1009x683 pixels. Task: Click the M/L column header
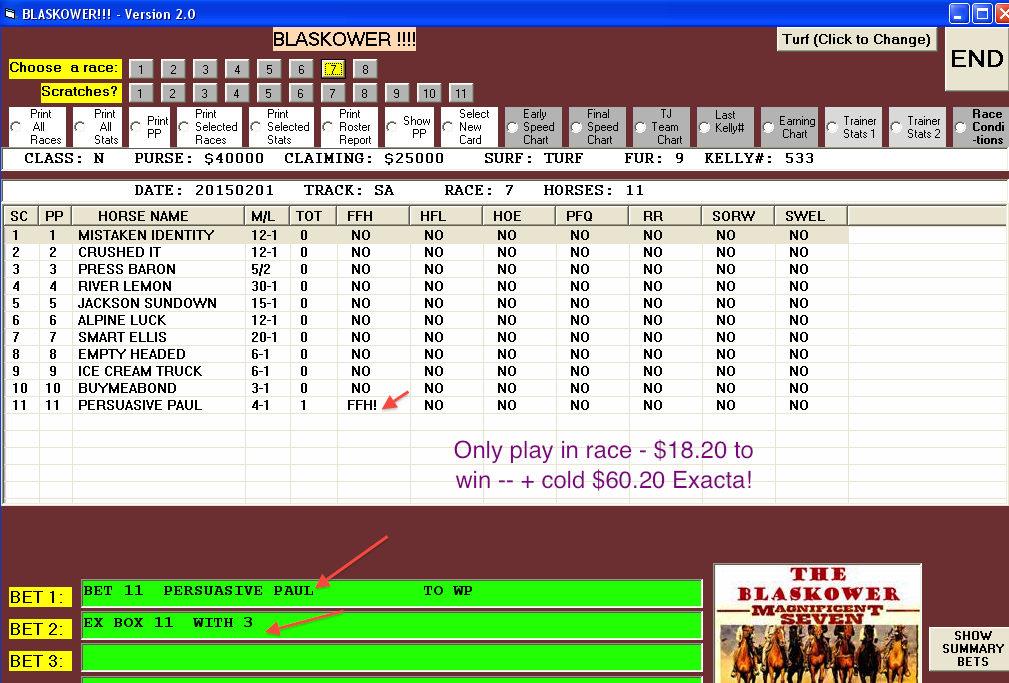[267, 216]
